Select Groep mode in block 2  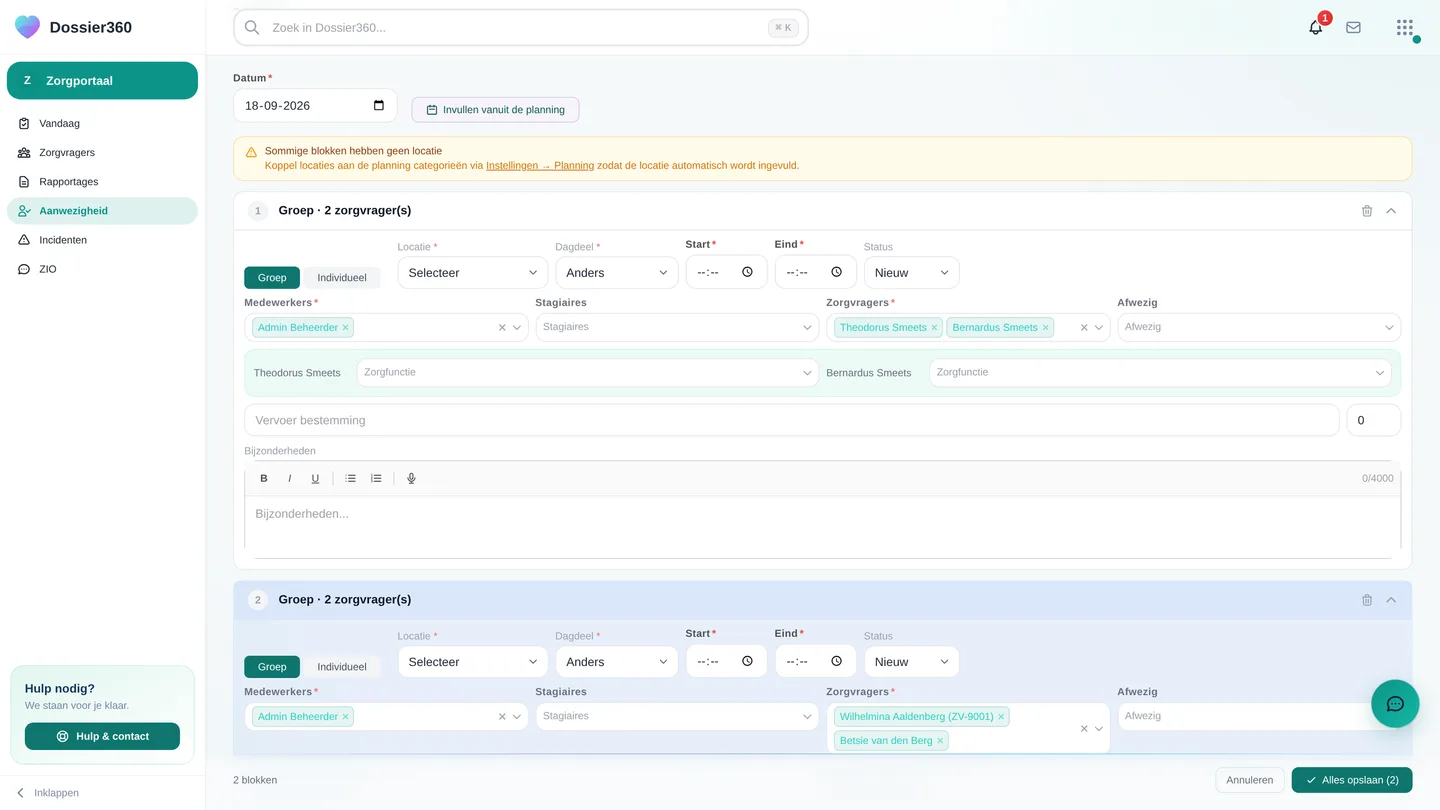[272, 667]
